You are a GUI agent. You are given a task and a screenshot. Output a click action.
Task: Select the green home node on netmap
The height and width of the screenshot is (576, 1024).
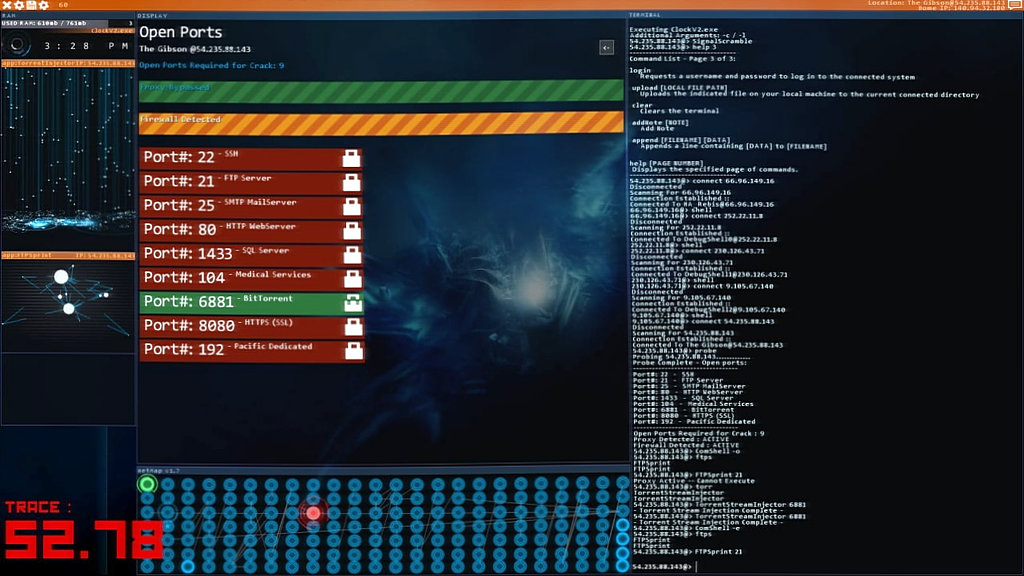pos(147,484)
